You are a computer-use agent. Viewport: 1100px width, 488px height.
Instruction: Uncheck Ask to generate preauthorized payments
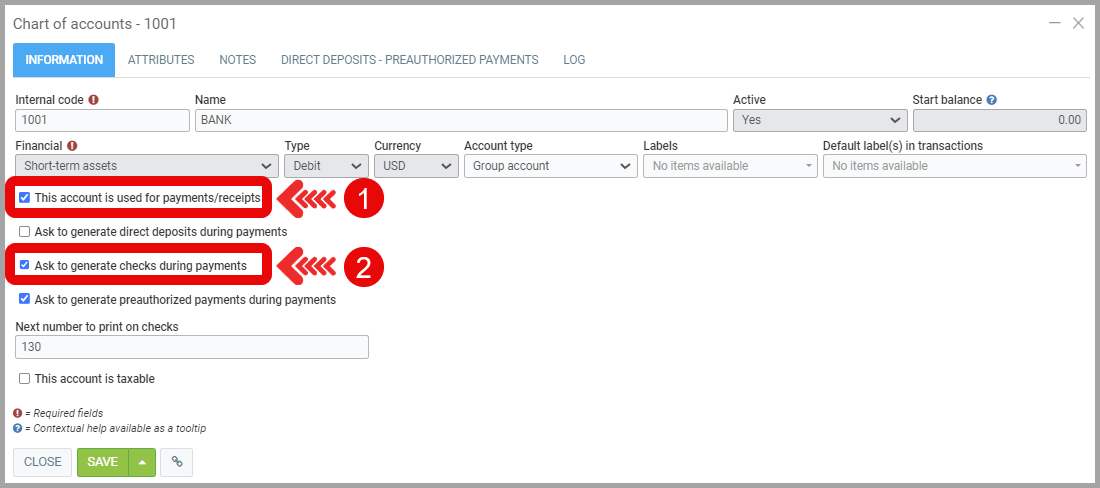point(25,299)
